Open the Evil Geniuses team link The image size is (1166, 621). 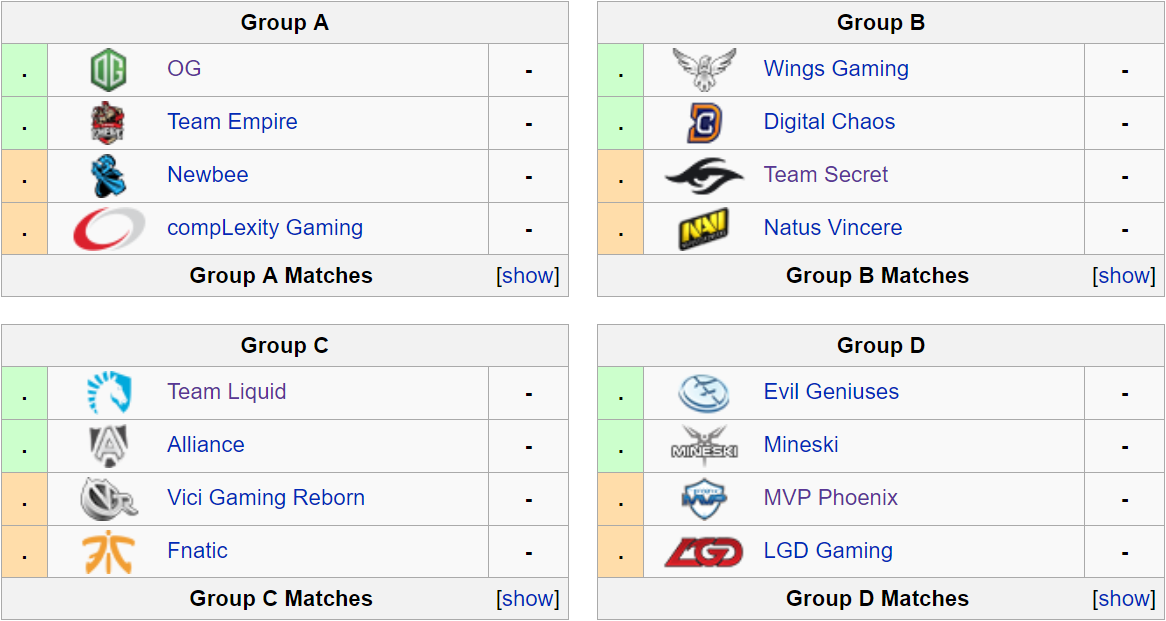pyautogui.click(x=831, y=392)
